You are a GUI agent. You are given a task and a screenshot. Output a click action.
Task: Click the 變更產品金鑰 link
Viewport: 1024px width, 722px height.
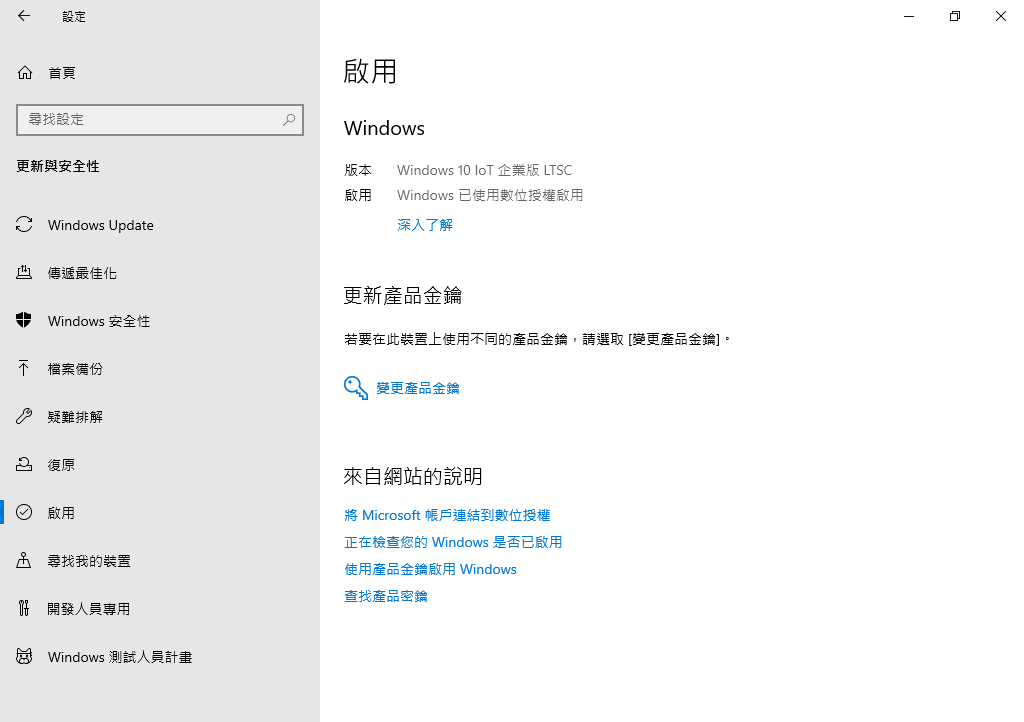tap(417, 388)
